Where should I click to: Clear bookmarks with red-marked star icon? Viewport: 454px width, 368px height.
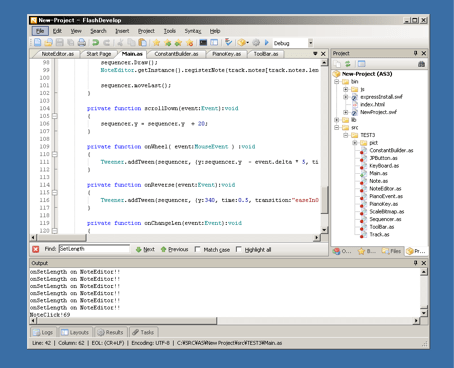[x=190, y=43]
